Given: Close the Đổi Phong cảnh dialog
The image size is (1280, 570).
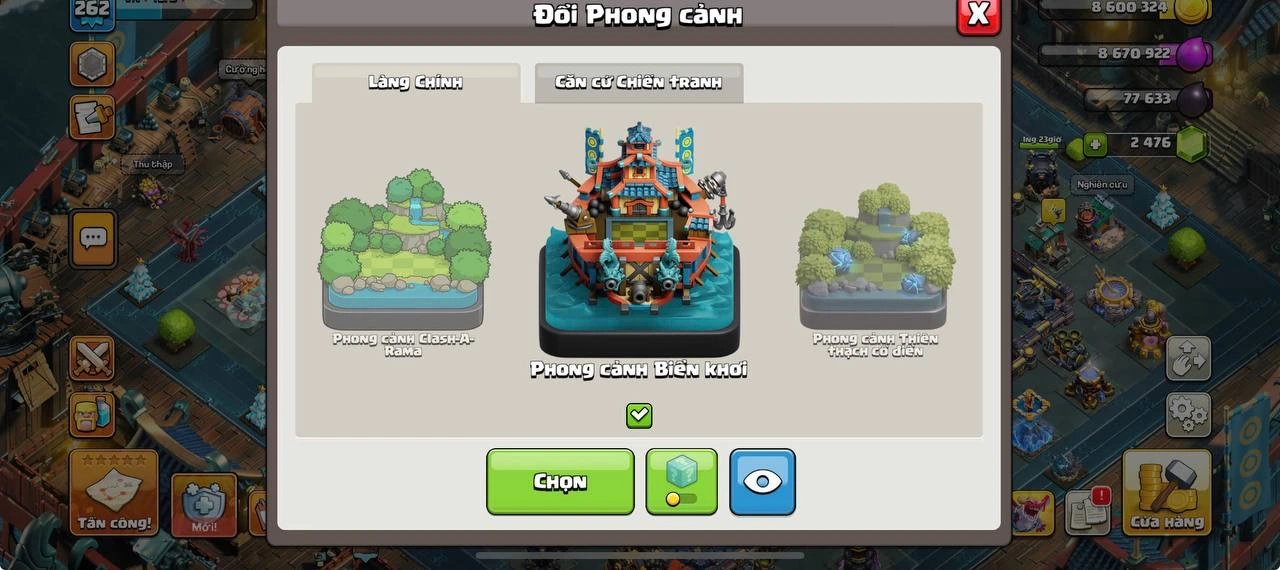Looking at the screenshot, I should coord(978,14).
